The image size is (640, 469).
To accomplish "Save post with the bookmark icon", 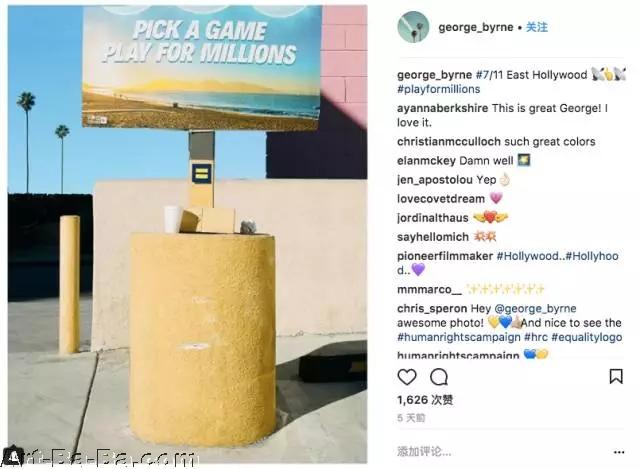I will (616, 376).
